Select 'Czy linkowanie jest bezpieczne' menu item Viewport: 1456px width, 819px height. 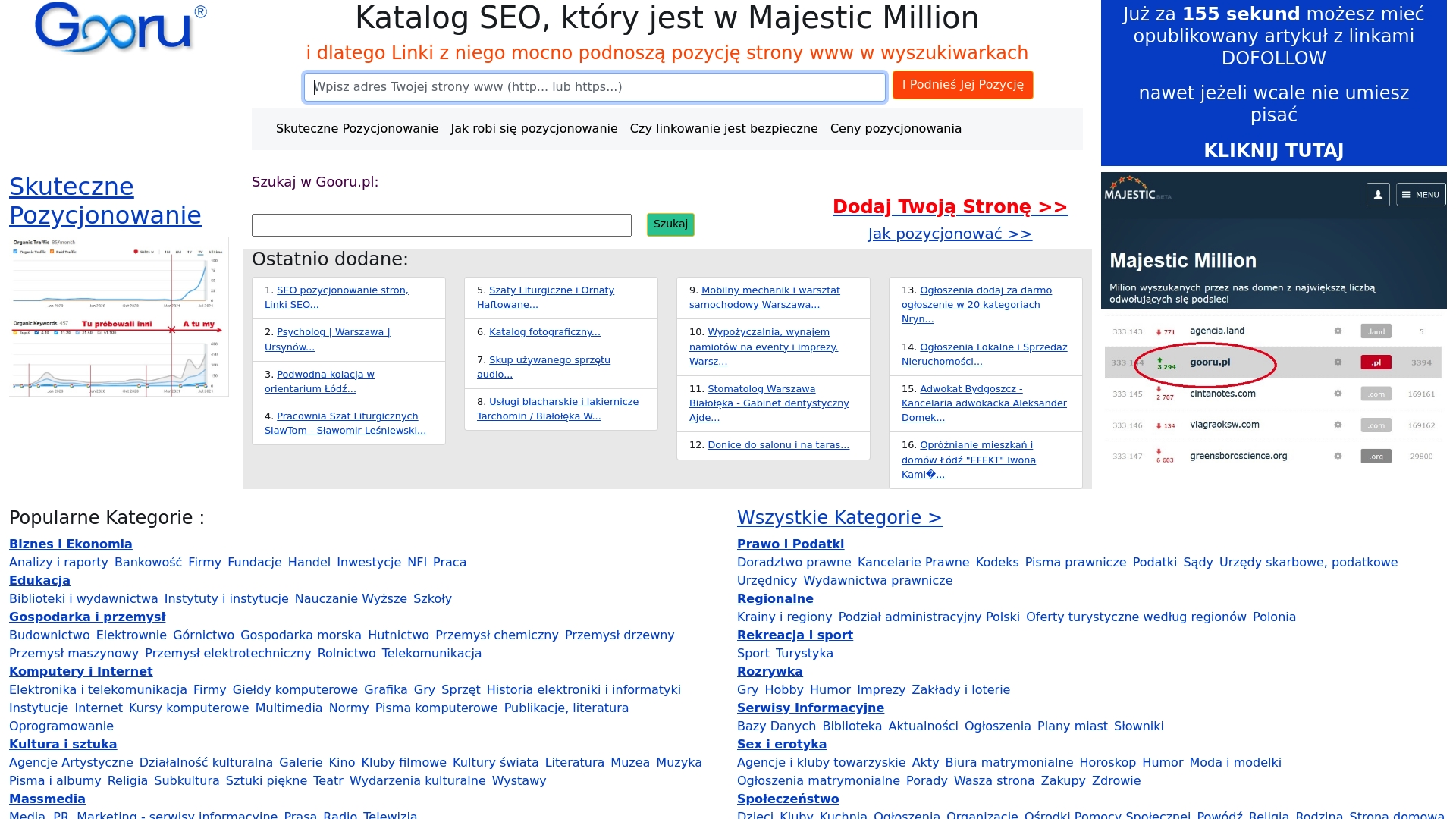pyautogui.click(x=723, y=129)
